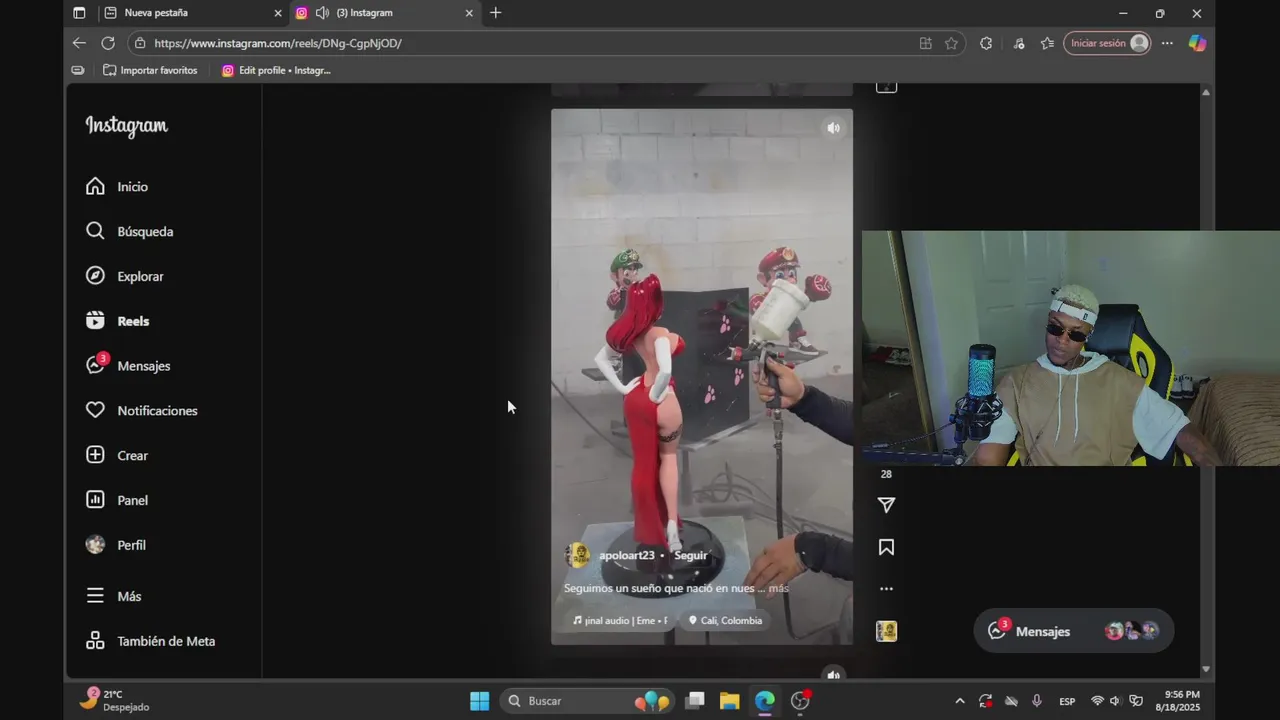This screenshot has height=720, width=1280.
Task: Click Seguir to follow apoloart23
Action: point(690,555)
